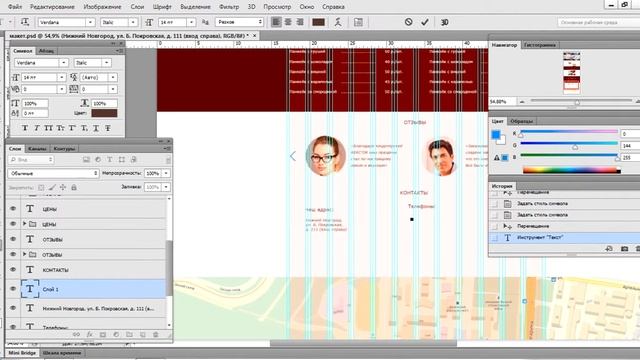This screenshot has height=360, width=640.
Task: Hide the ЦЕНЫ text layer
Action: point(13,209)
